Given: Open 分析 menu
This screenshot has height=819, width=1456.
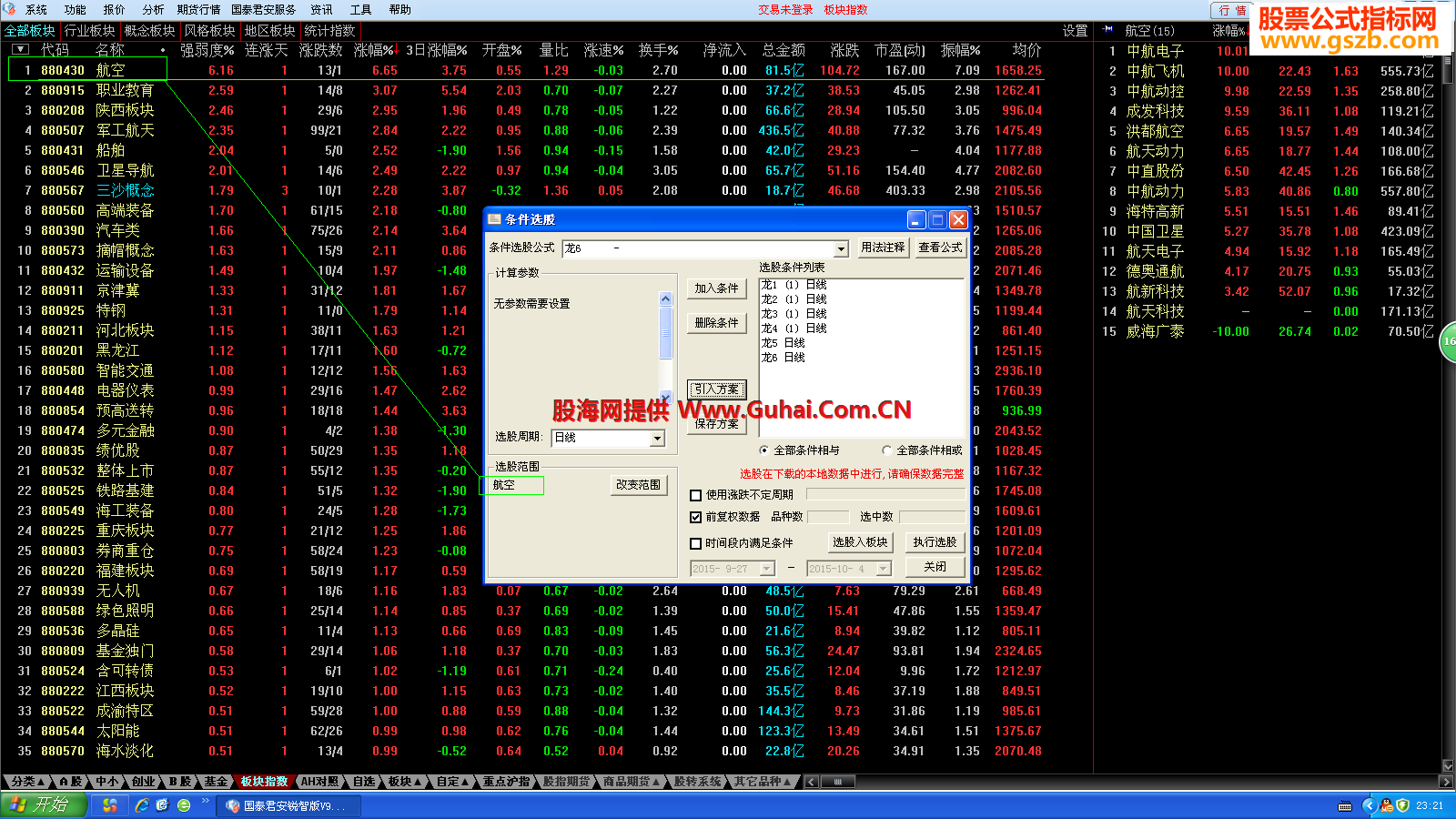Looking at the screenshot, I should pyautogui.click(x=154, y=10).
